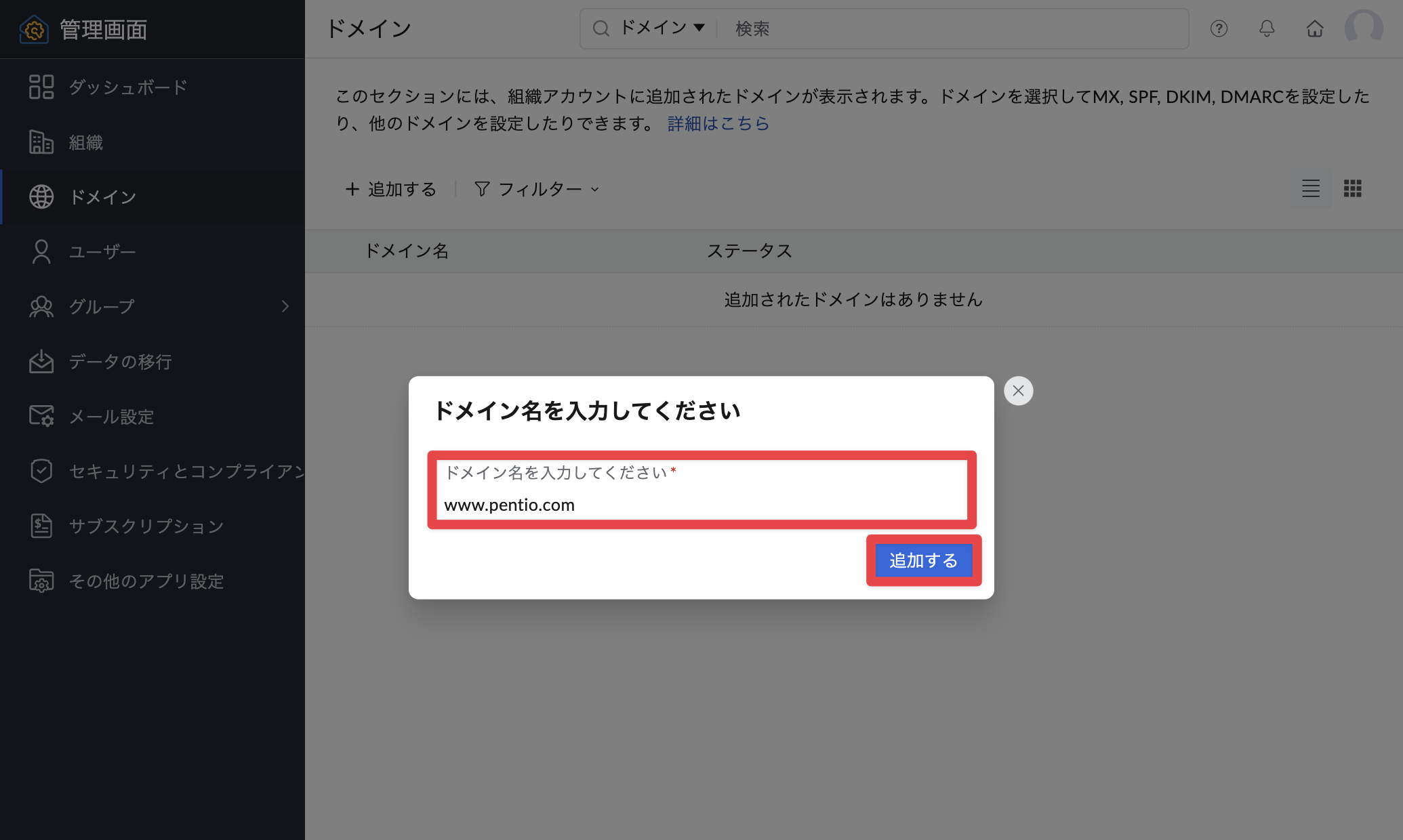Click the ドメイン名 column header
1403x840 pixels.
(x=407, y=251)
